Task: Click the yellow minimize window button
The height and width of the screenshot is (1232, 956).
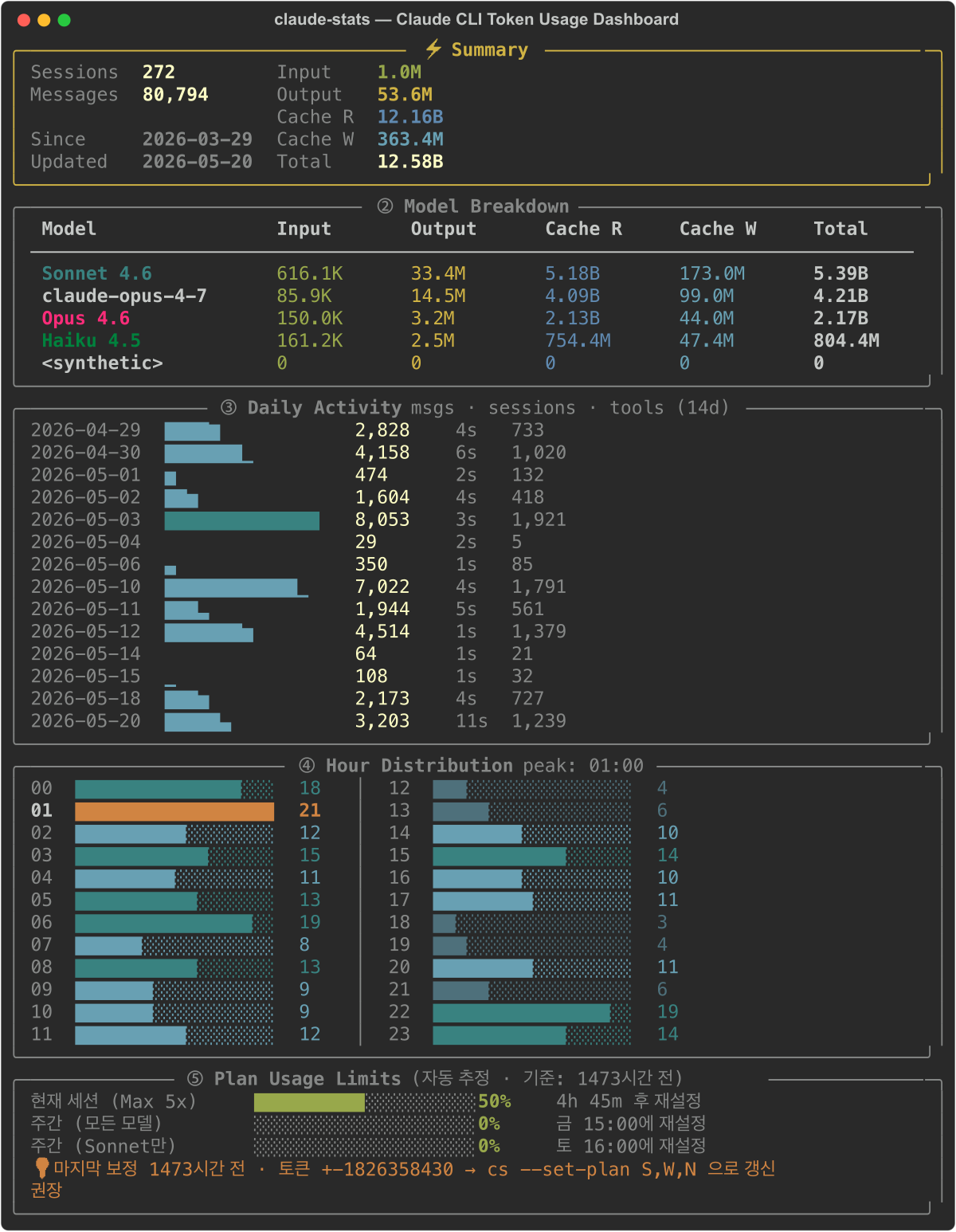Action: (x=44, y=20)
